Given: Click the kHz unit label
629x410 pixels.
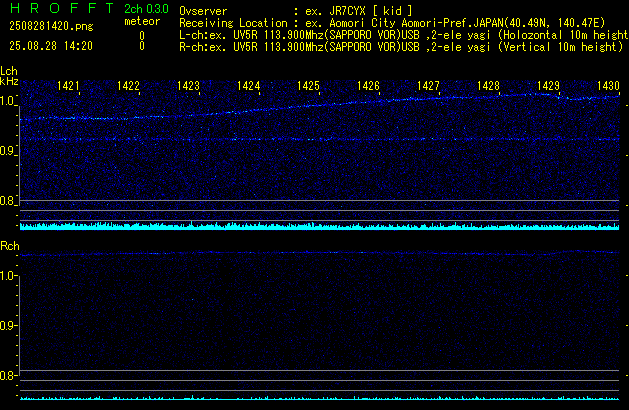Looking at the screenshot, I should point(9,81).
